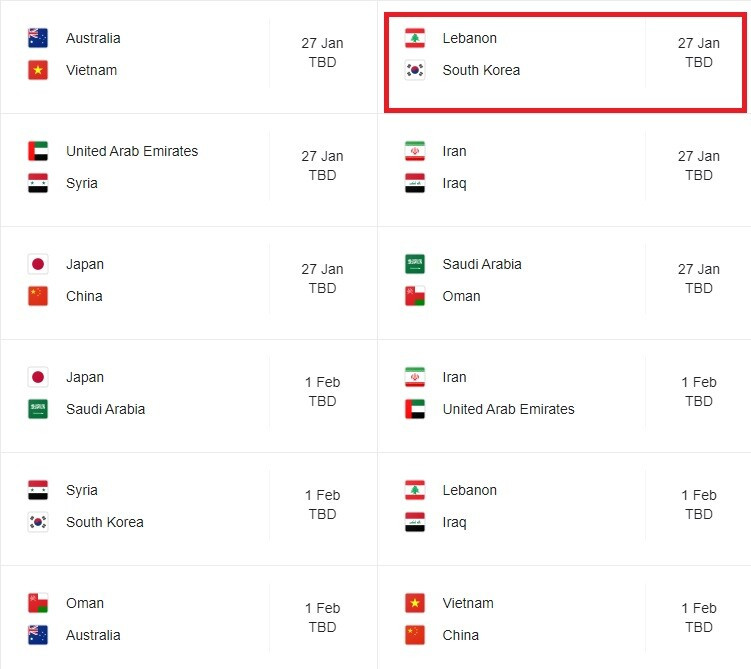
Task: Click Japan flag in Japan vs China match
Action: [x=38, y=264]
